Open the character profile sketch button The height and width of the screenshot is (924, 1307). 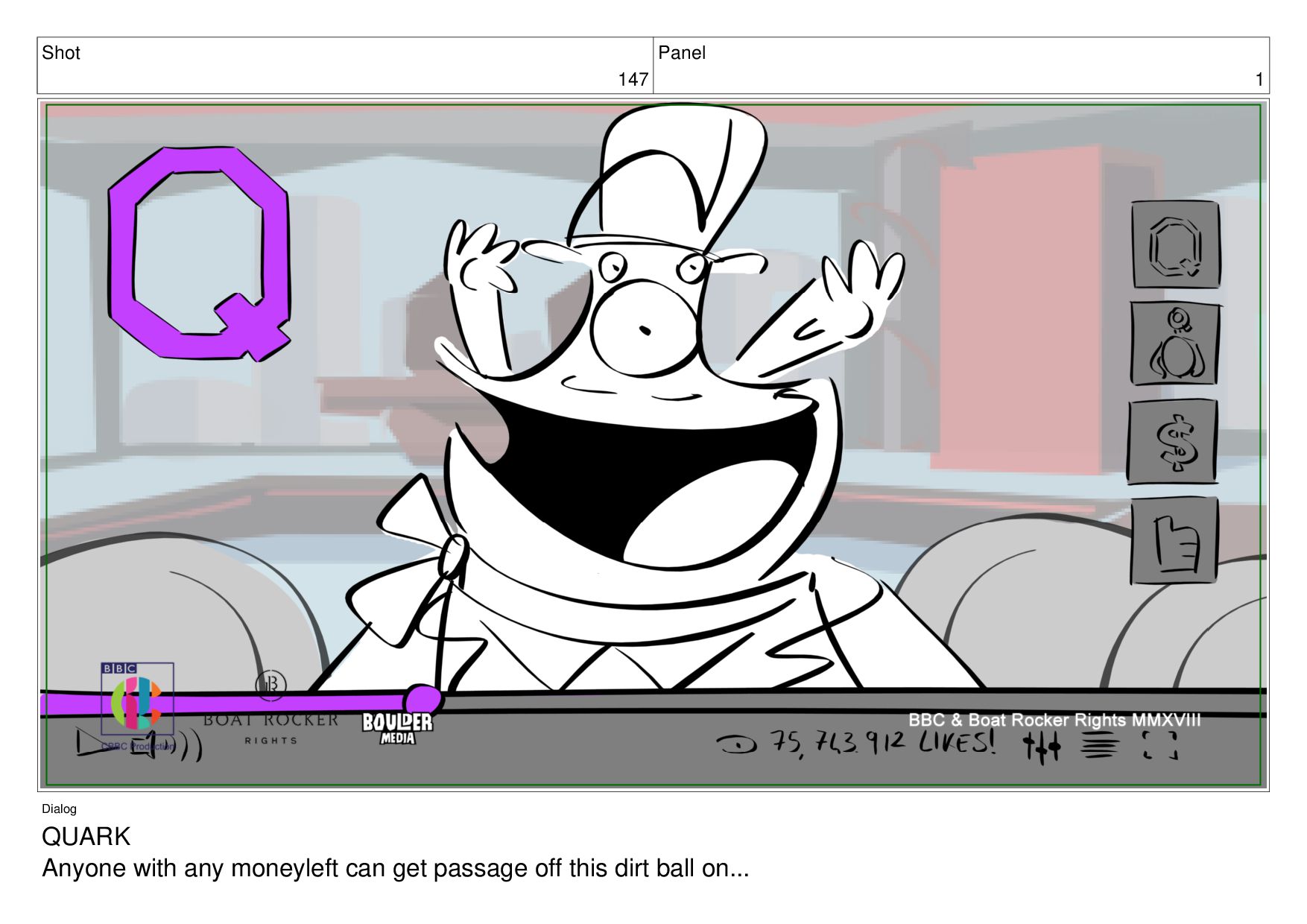coord(1175,344)
